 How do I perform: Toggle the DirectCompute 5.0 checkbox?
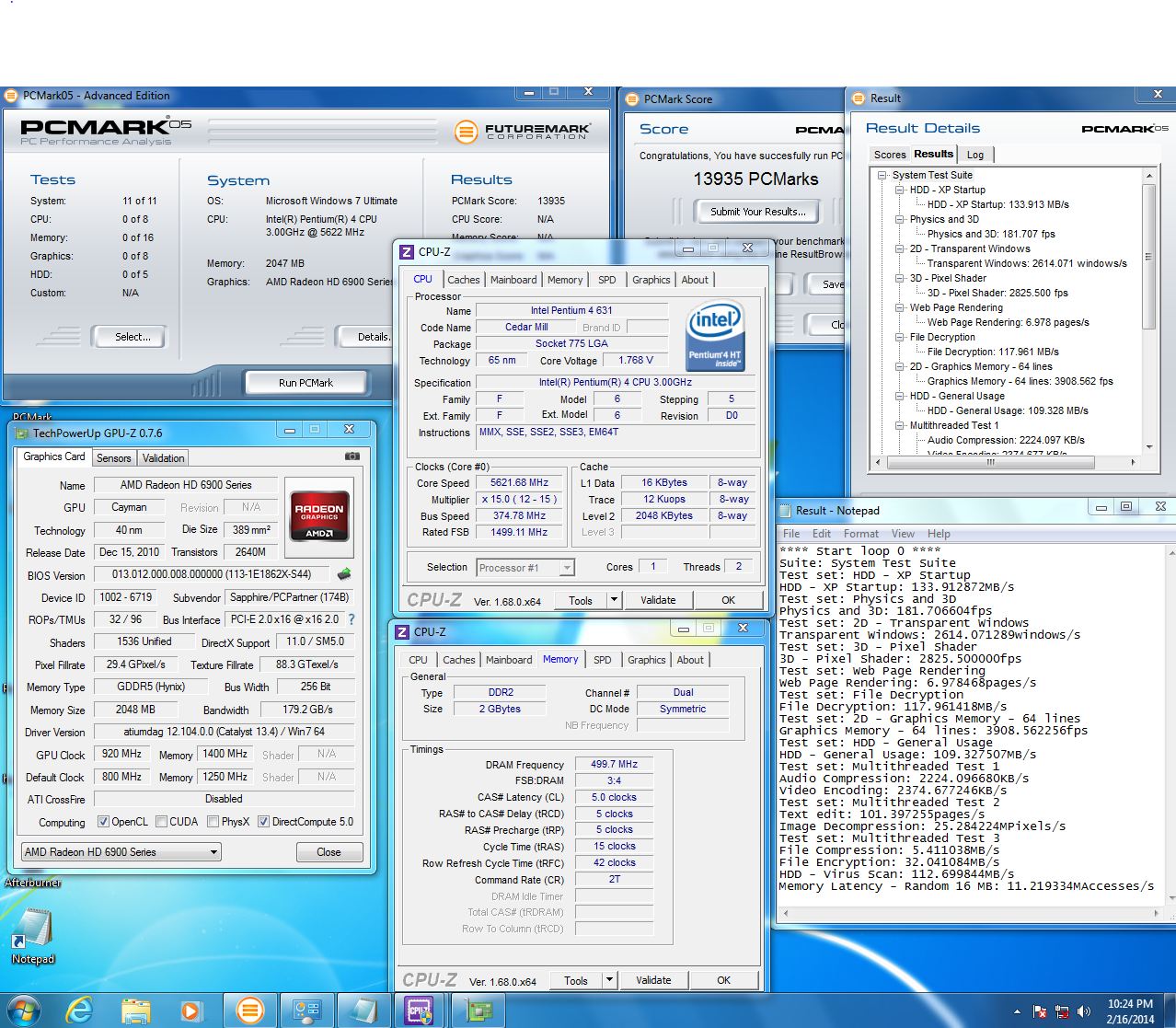click(x=263, y=822)
